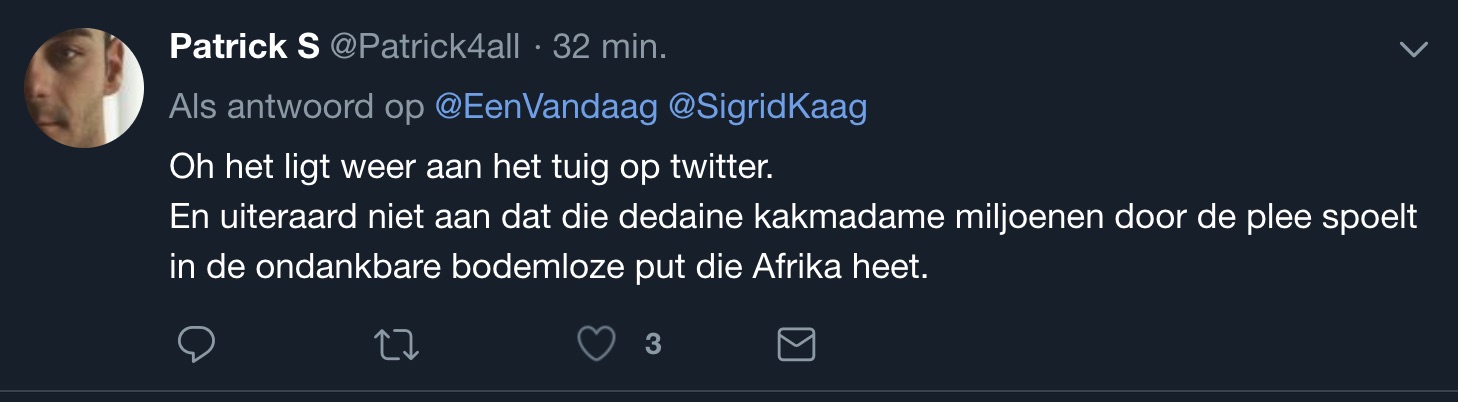
Task: Click the 'Als antwoord op' label
Action: 297,107
